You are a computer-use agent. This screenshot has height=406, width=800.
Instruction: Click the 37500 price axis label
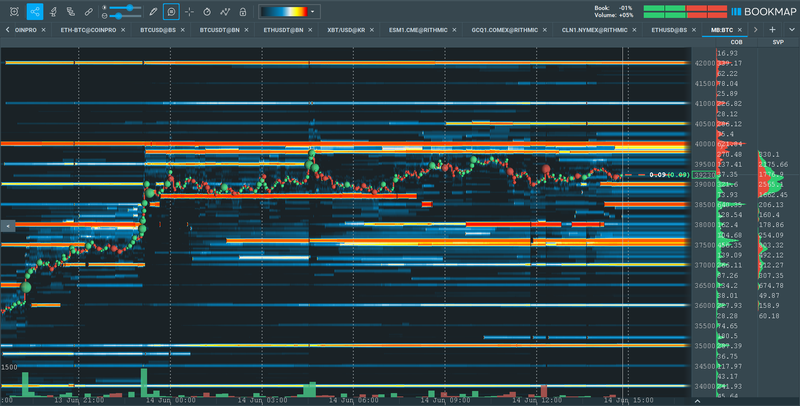click(x=704, y=245)
